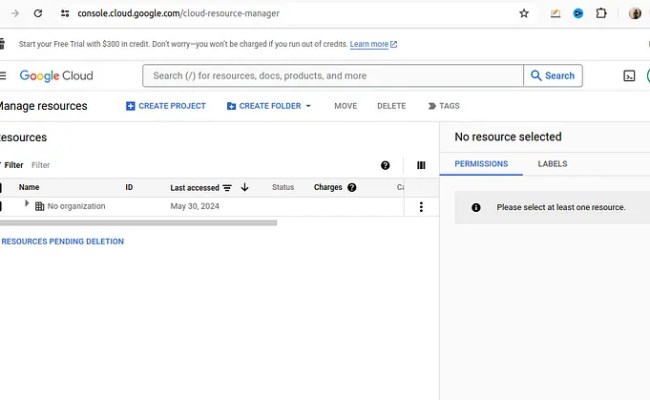
Task: Click the Tags button
Action: 444,106
